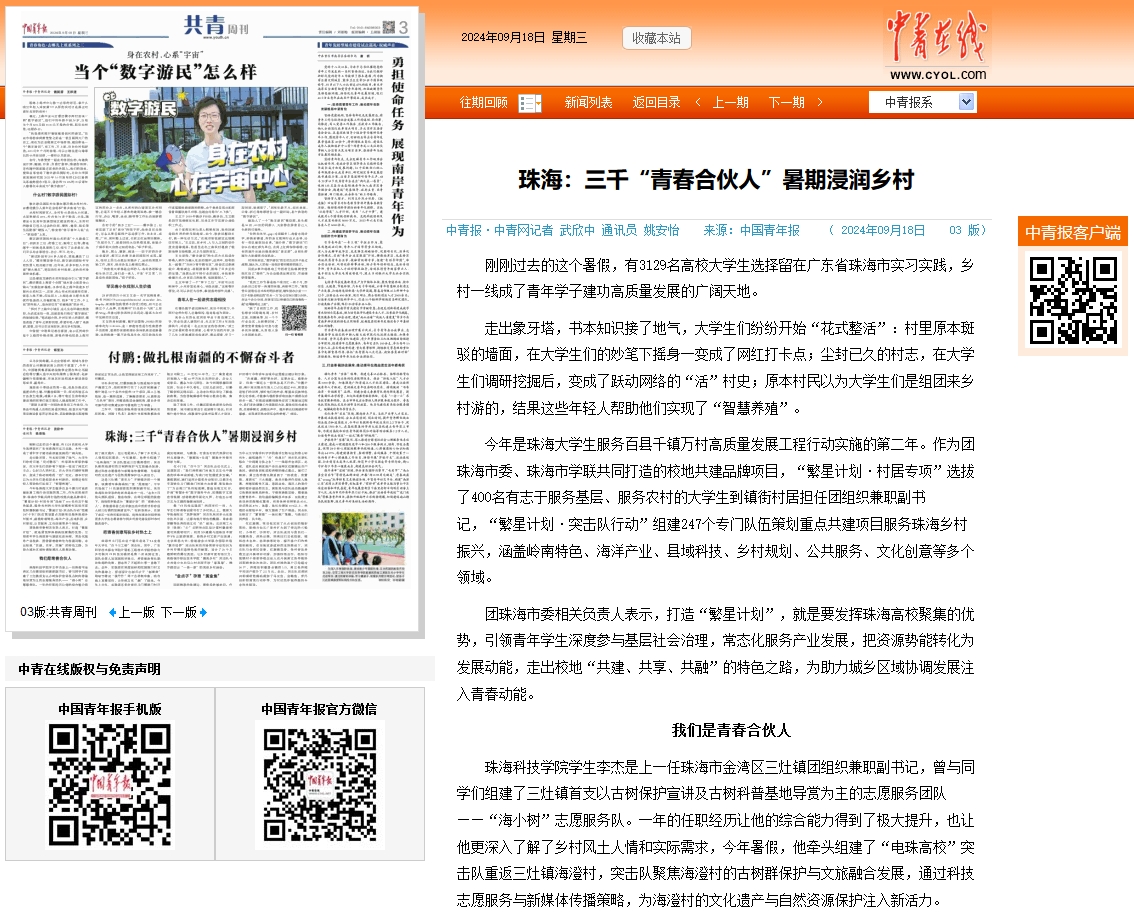Click the 中国青年报官方微信 QR code
The image size is (1134, 912).
tap(319, 784)
